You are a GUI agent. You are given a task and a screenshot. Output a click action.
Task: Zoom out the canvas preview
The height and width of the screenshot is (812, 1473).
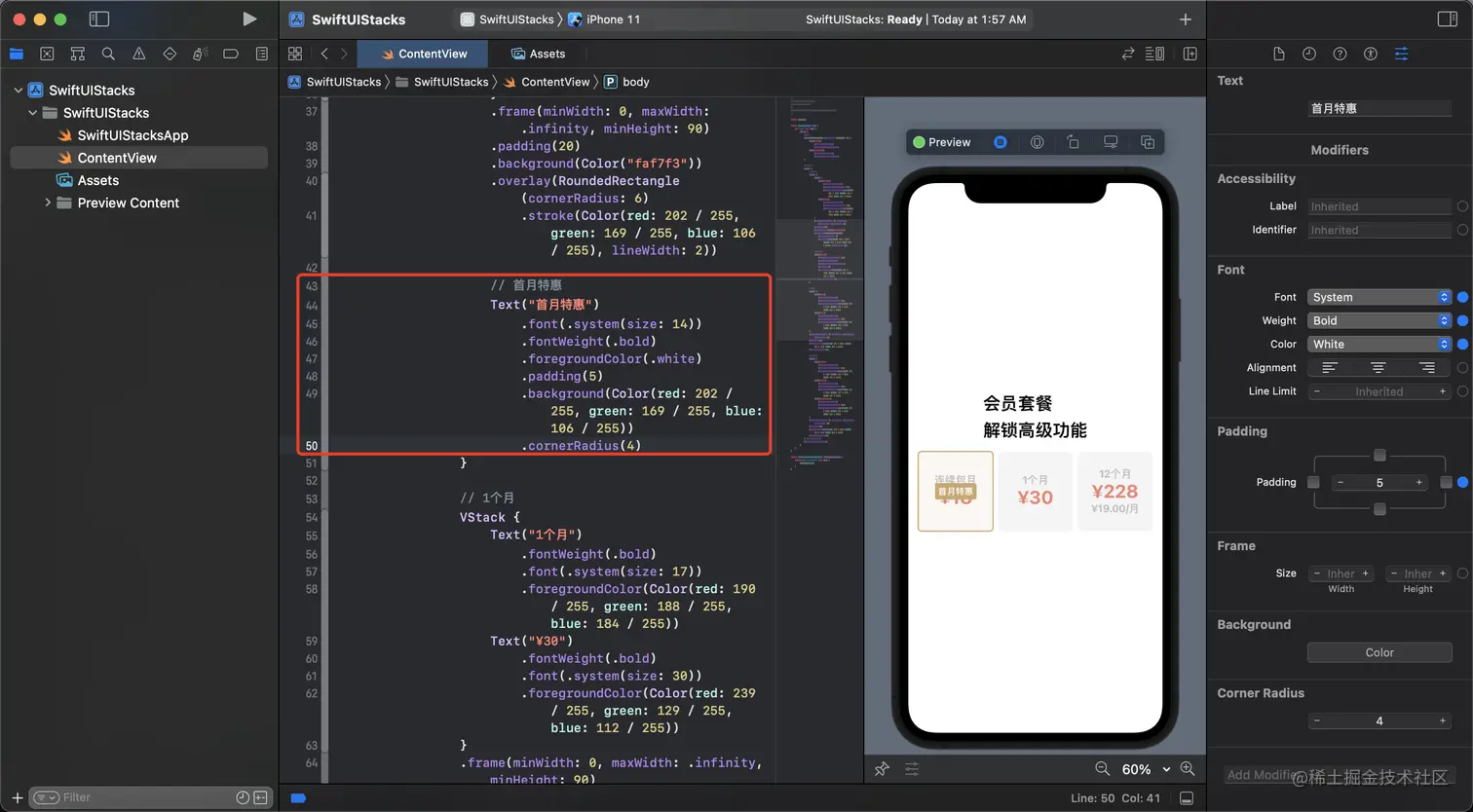point(1102,769)
